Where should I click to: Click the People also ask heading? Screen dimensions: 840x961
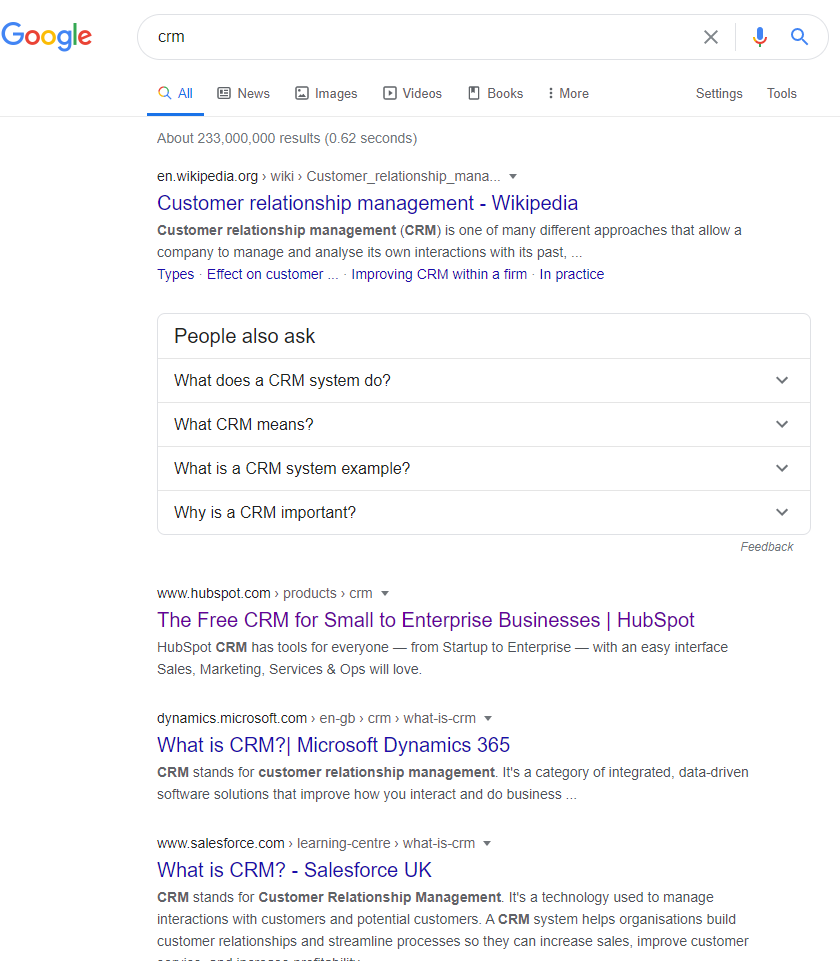pos(244,336)
